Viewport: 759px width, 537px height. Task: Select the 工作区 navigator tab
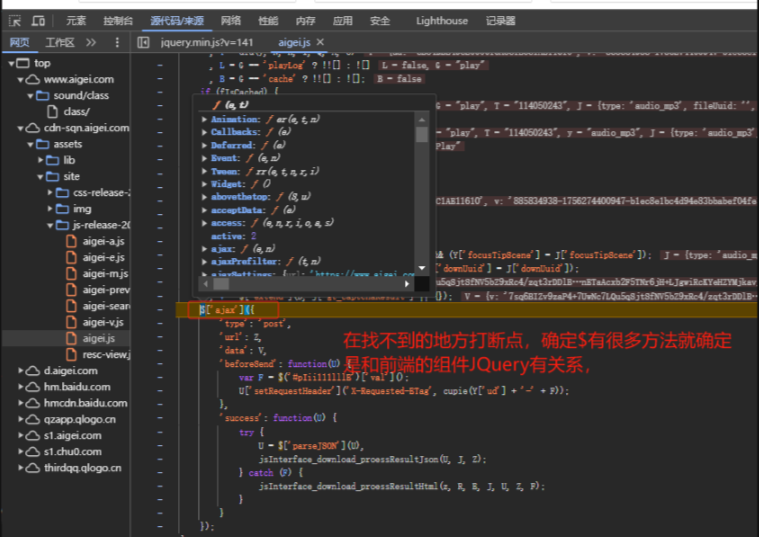click(60, 43)
